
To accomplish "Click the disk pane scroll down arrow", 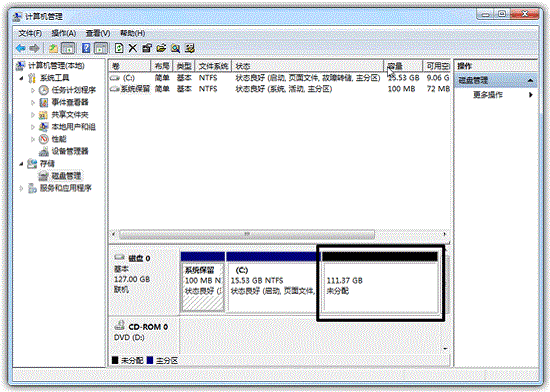I will click(445, 349).
